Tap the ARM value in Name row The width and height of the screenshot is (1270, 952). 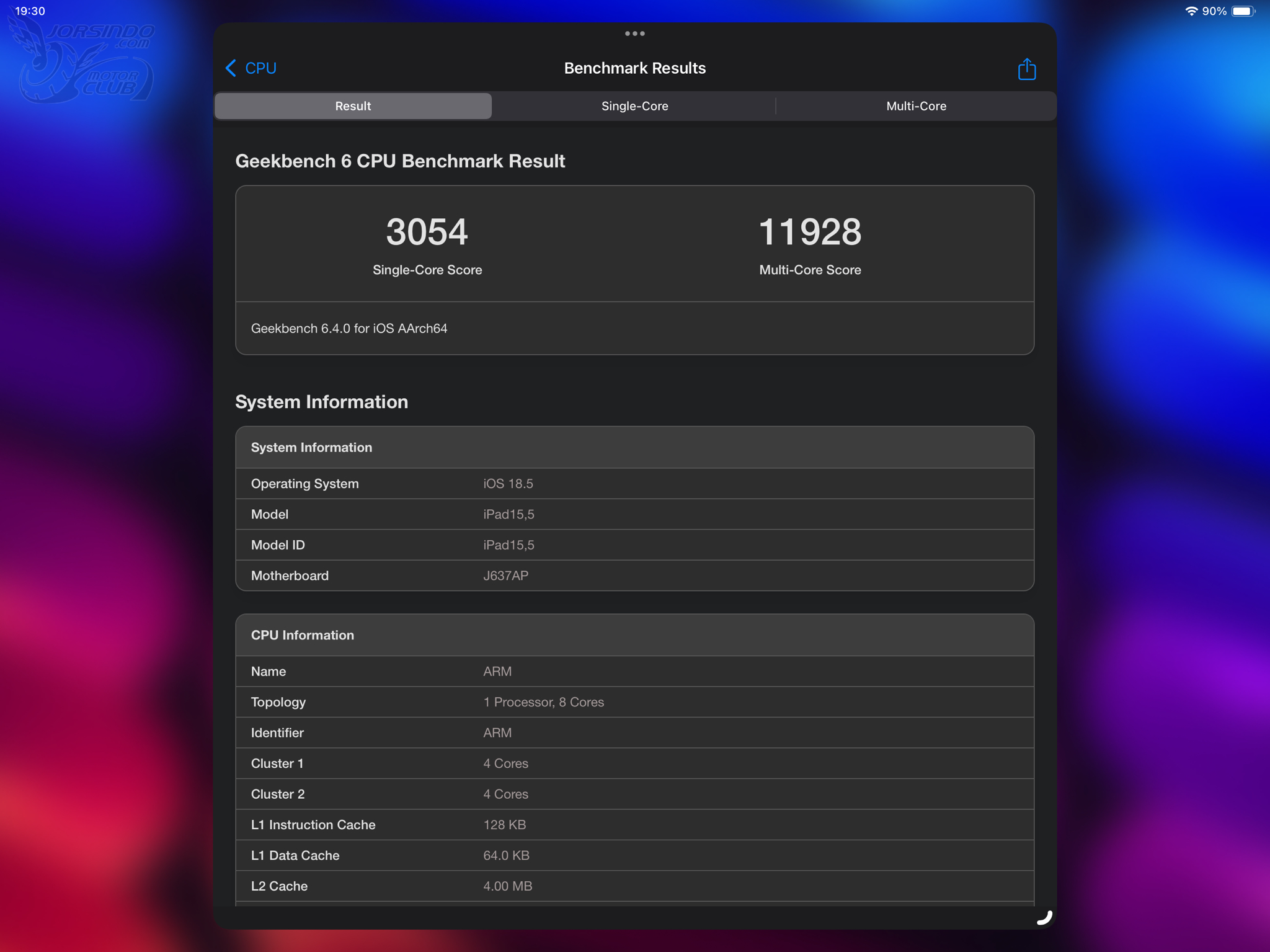point(497,672)
